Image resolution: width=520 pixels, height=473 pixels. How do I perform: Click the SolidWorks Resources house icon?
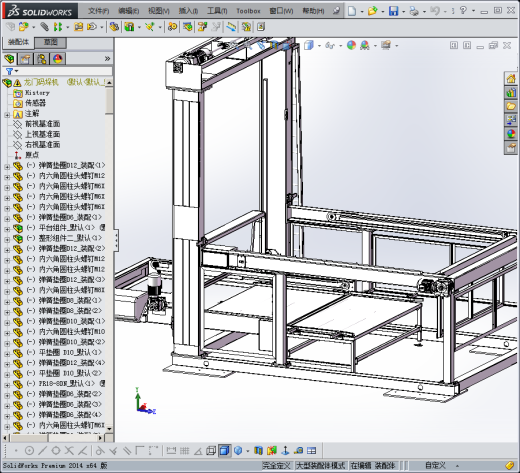click(511, 79)
